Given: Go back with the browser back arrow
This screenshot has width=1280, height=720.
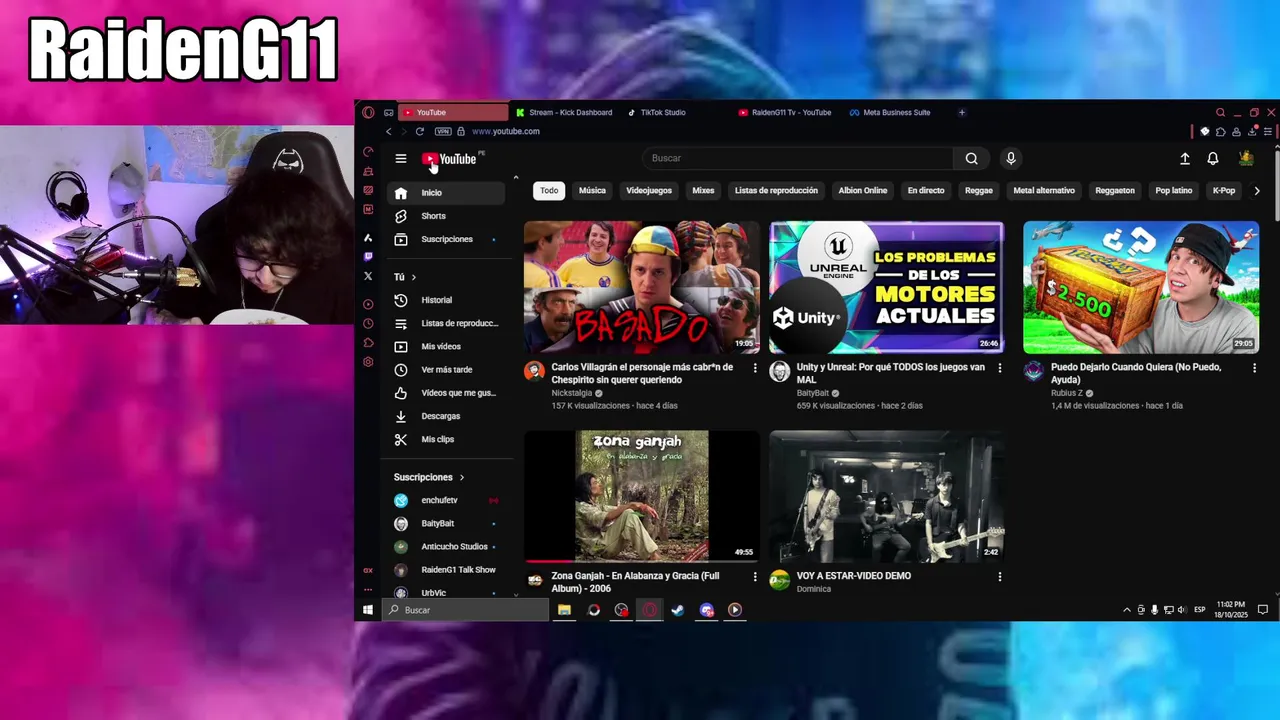Looking at the screenshot, I should pyautogui.click(x=389, y=131).
